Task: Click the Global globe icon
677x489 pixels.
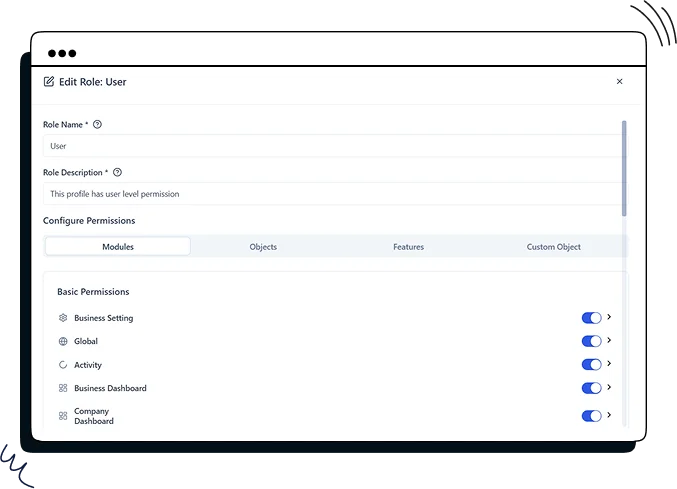Action: click(x=63, y=341)
